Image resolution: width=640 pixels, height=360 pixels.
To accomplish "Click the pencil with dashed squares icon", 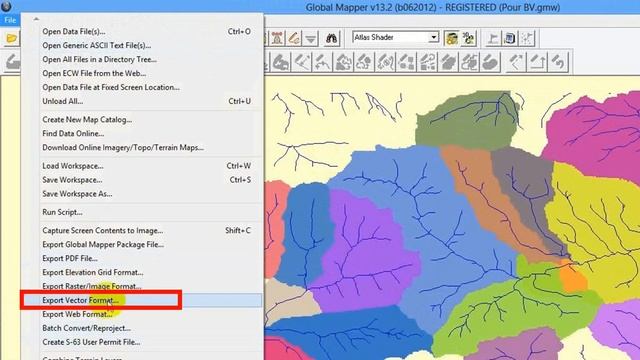I will click(x=427, y=62).
